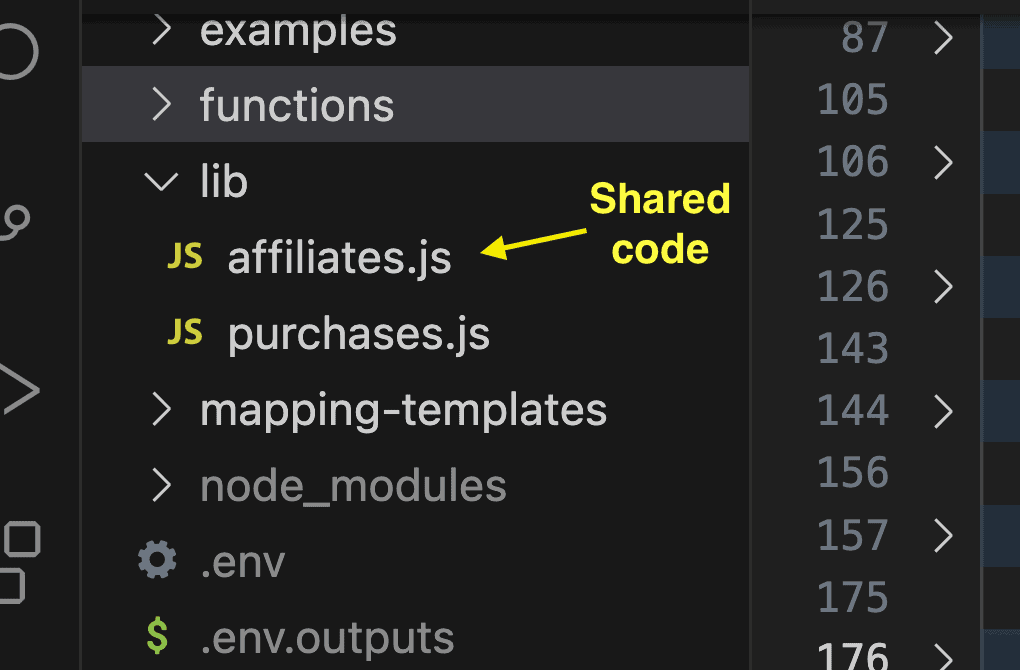Open the affiliates.js file

339,258
